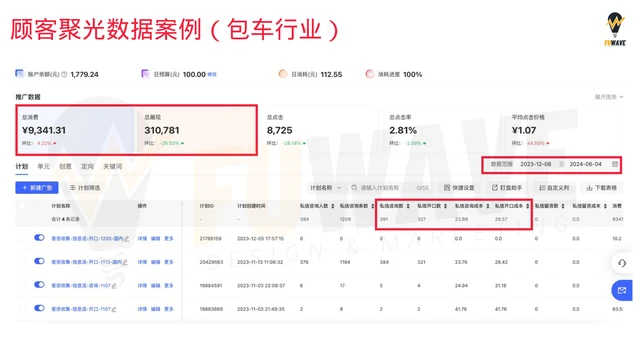Open the end date 2024-06-04 picker
640x360 pixels.
pyautogui.click(x=585, y=164)
